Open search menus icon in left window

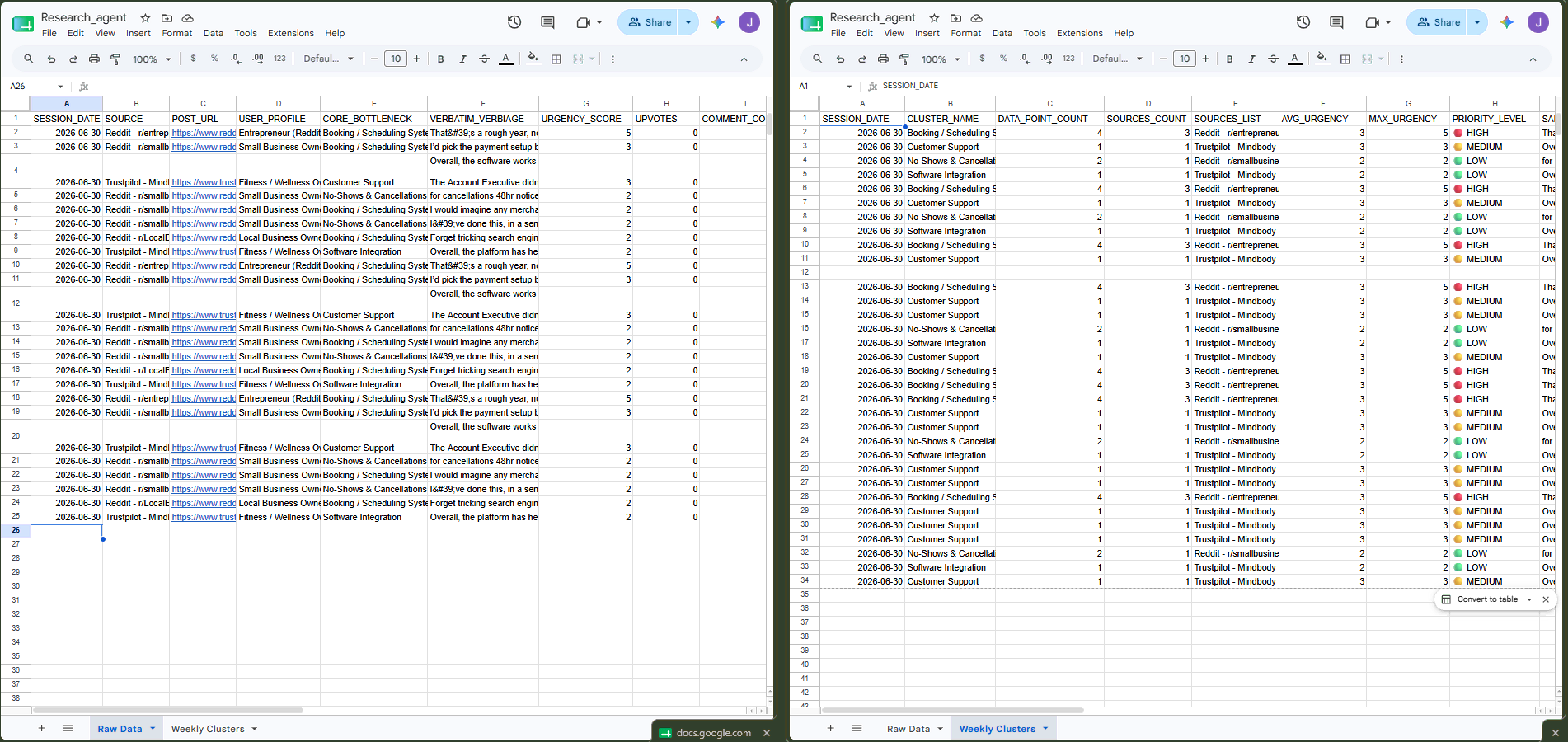click(x=29, y=59)
